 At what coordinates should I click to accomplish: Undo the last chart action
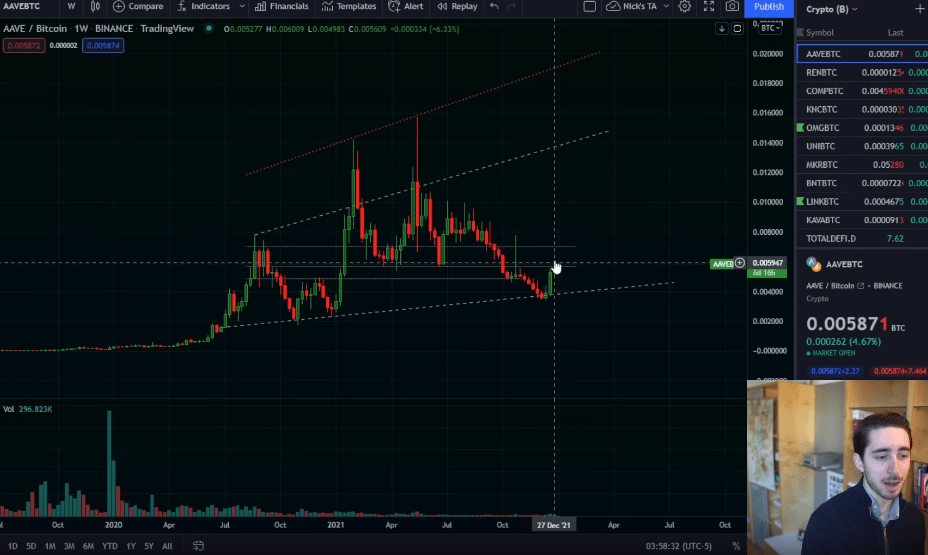tap(494, 7)
